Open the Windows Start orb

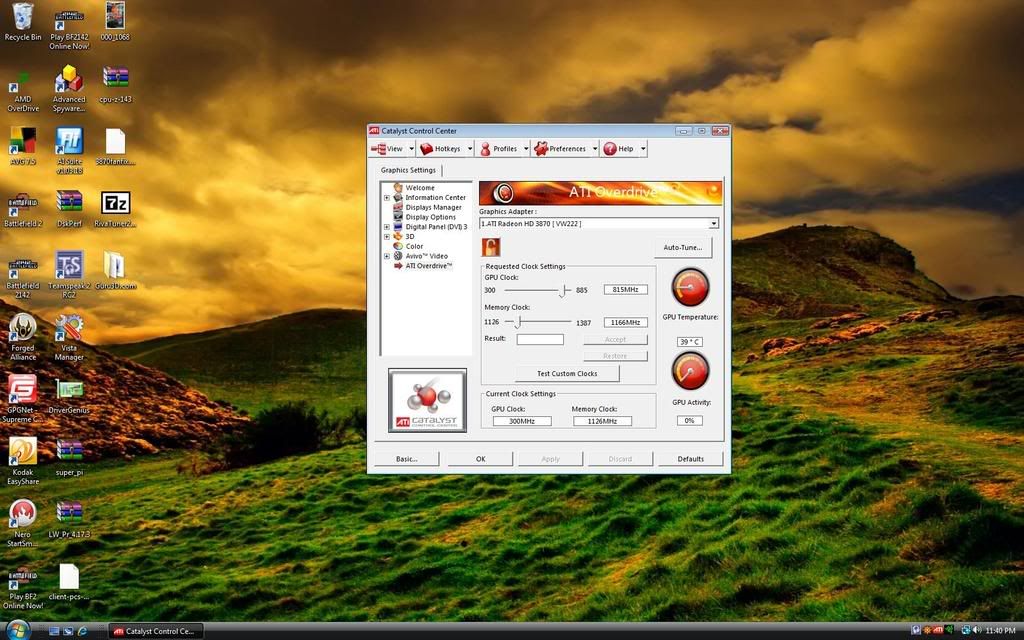pos(18,630)
